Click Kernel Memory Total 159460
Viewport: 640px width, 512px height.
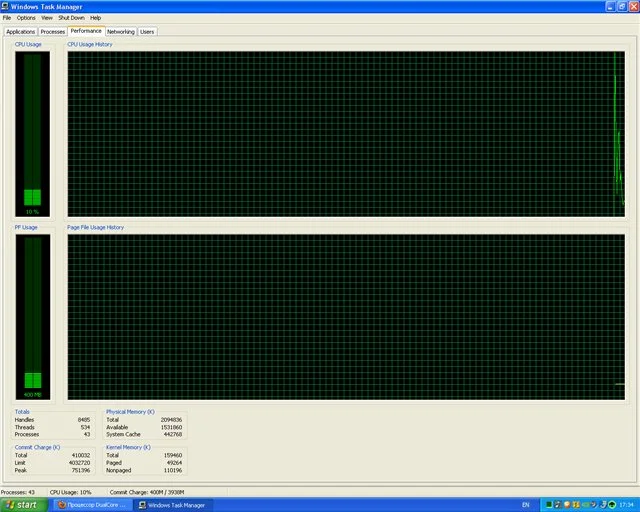coord(173,455)
